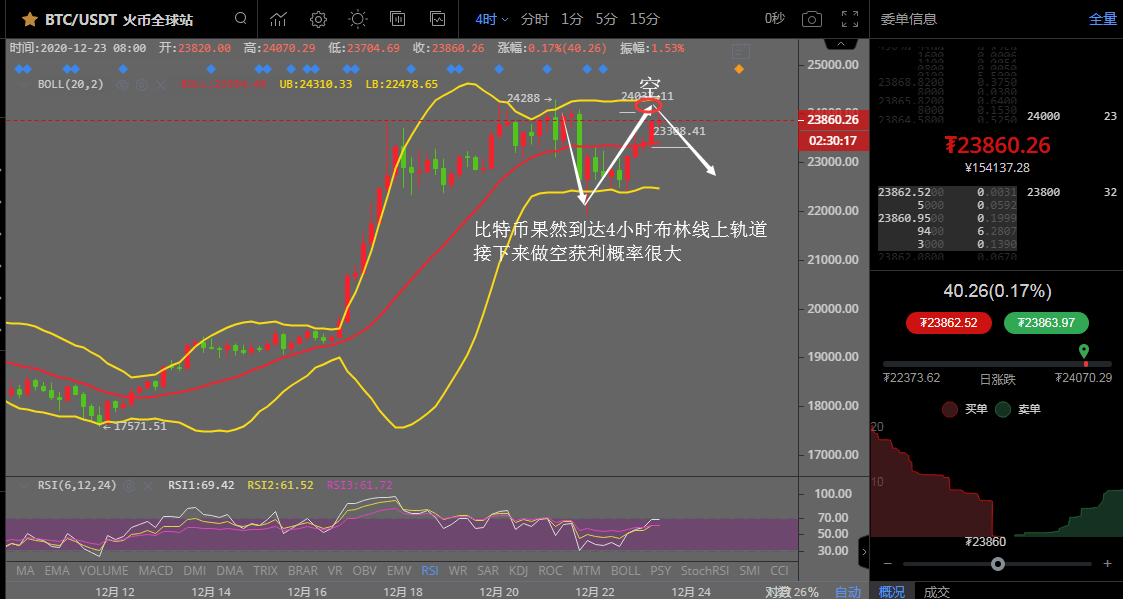Toggle the theme brightness icon

(x=358, y=19)
